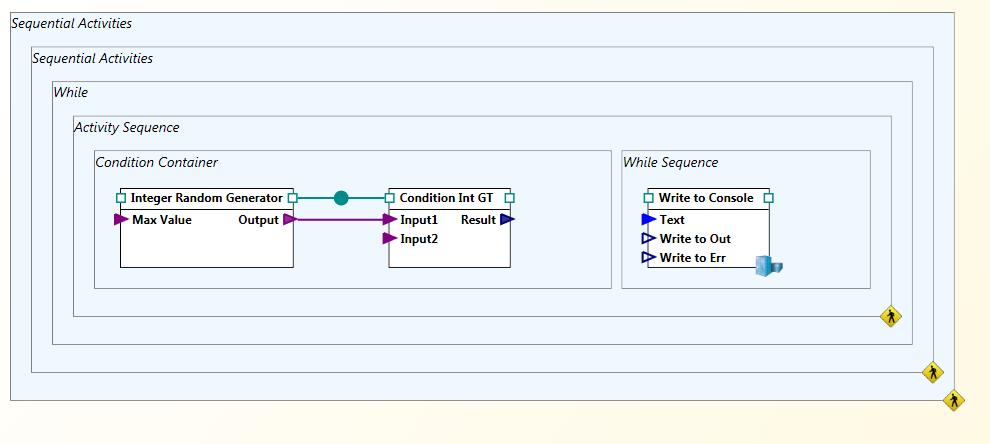Click the Output port arrow of Integer Random Generator

pyautogui.click(x=290, y=219)
